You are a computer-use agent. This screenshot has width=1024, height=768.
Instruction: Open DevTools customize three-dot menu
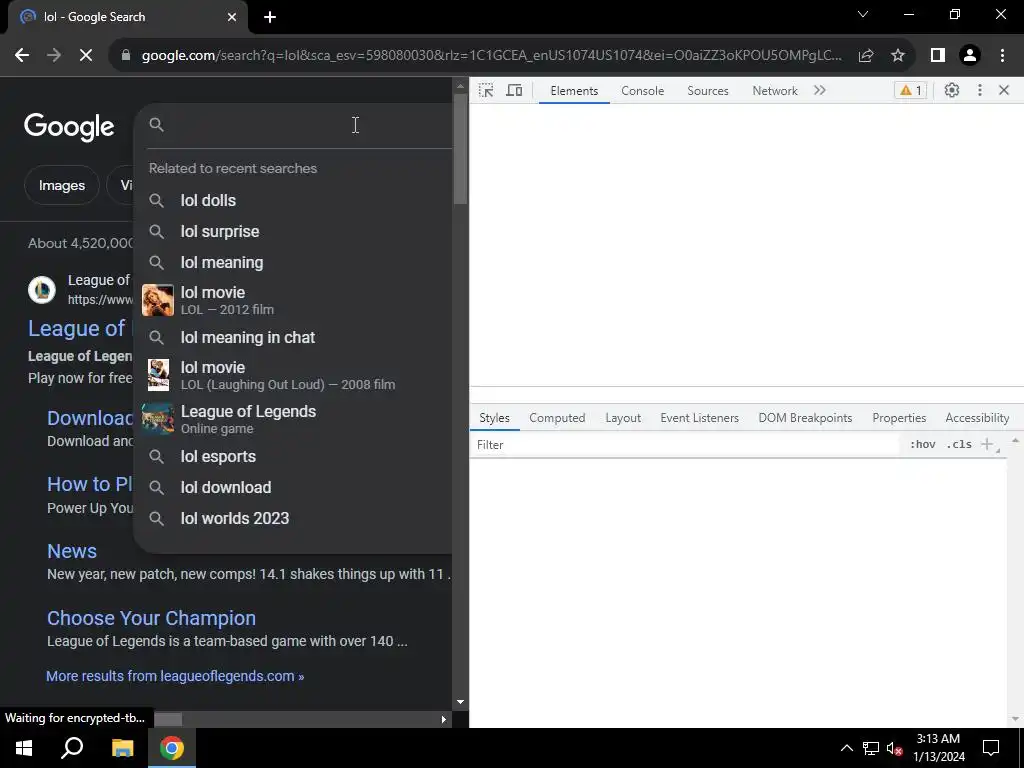[x=980, y=90]
